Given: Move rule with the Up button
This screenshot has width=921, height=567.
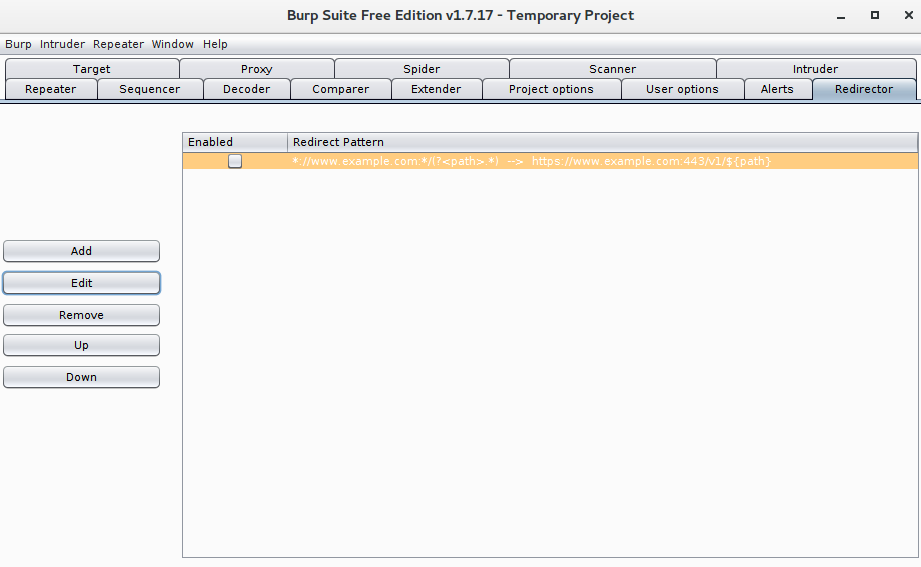Looking at the screenshot, I should [81, 345].
